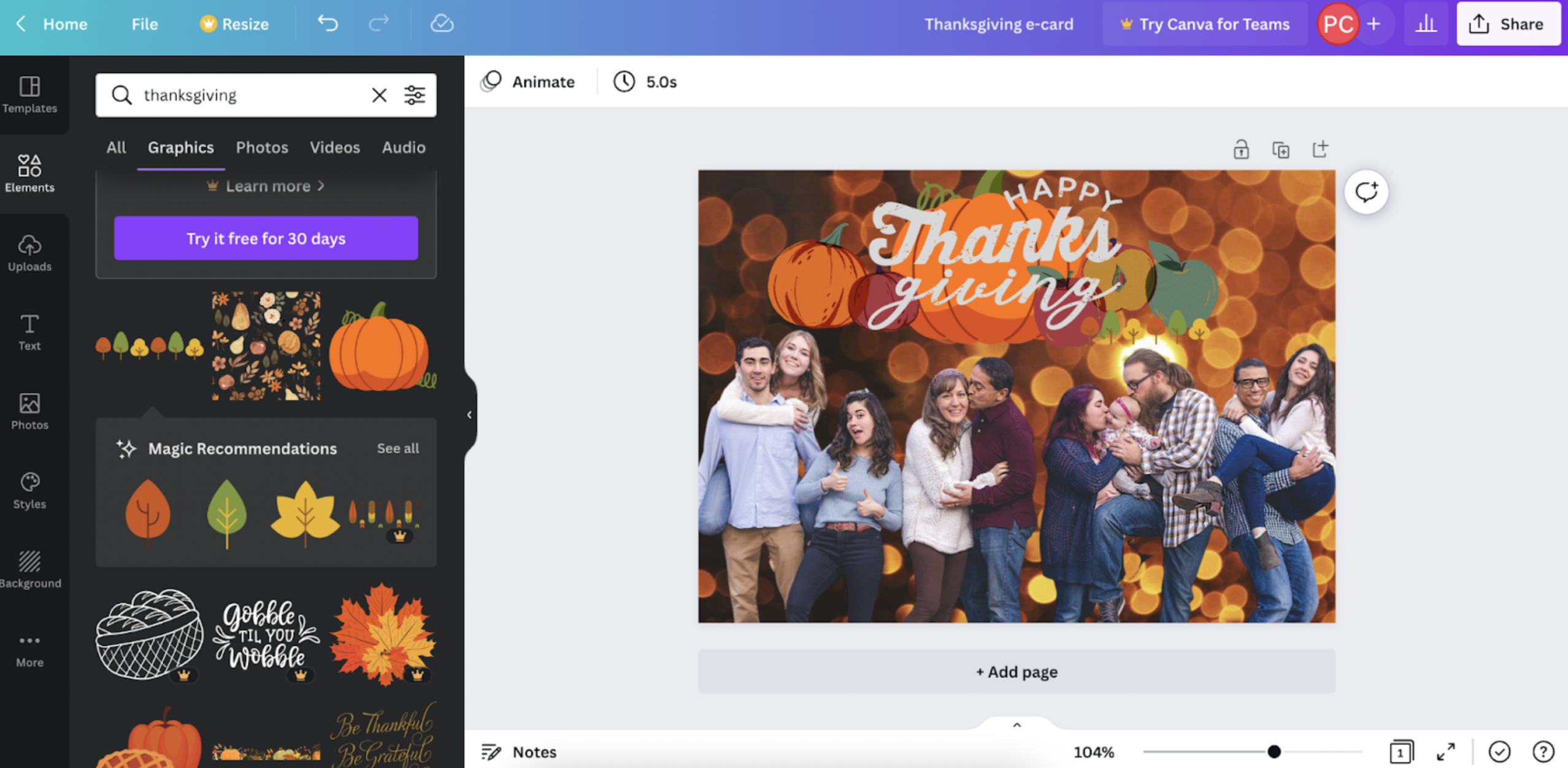Click the Learn more link
This screenshot has height=768, width=1568.
pyautogui.click(x=266, y=186)
